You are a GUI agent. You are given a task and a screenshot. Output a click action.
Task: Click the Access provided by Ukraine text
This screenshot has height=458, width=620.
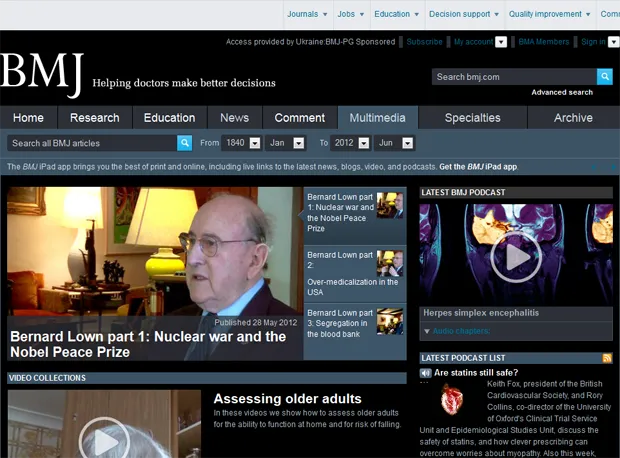[310, 42]
